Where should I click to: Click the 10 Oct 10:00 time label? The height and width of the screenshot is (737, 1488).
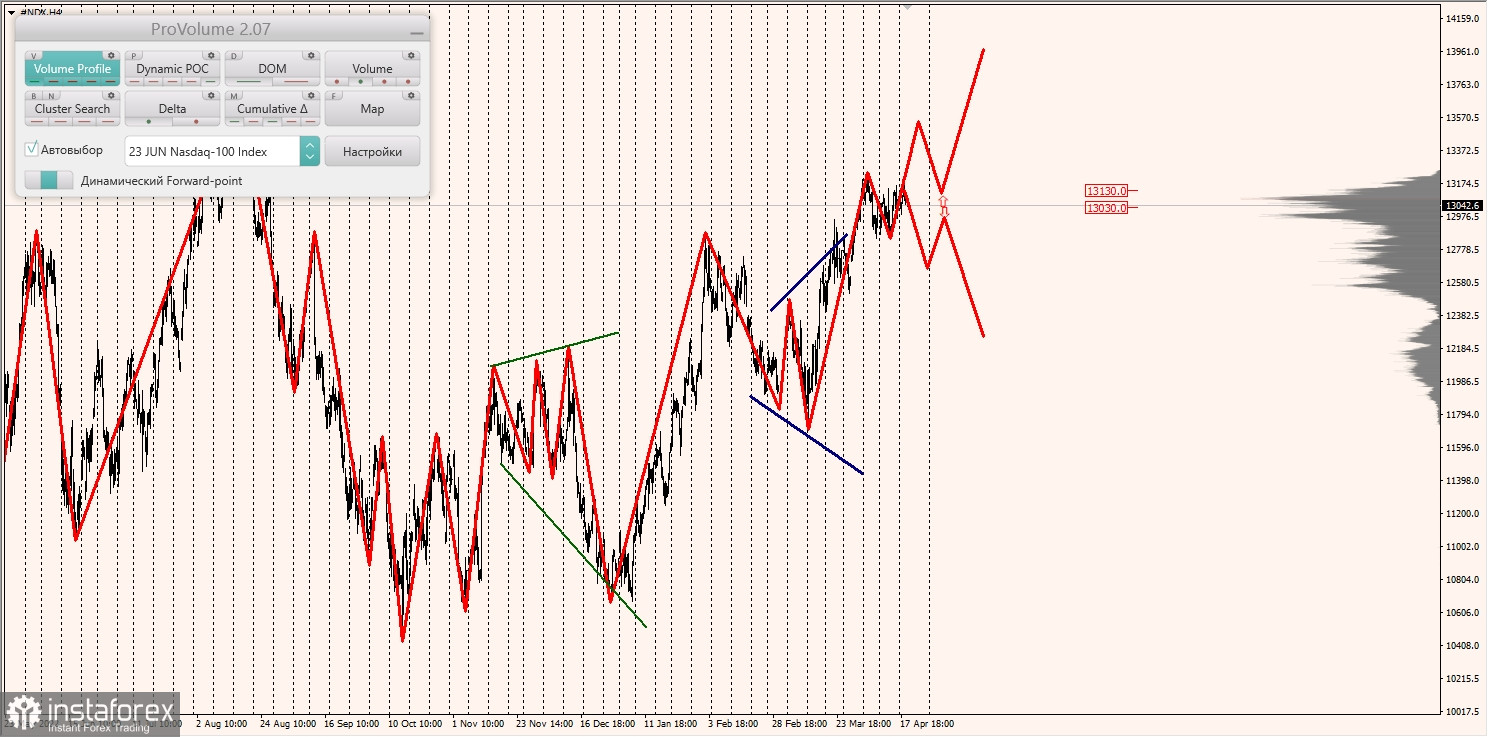pos(415,722)
